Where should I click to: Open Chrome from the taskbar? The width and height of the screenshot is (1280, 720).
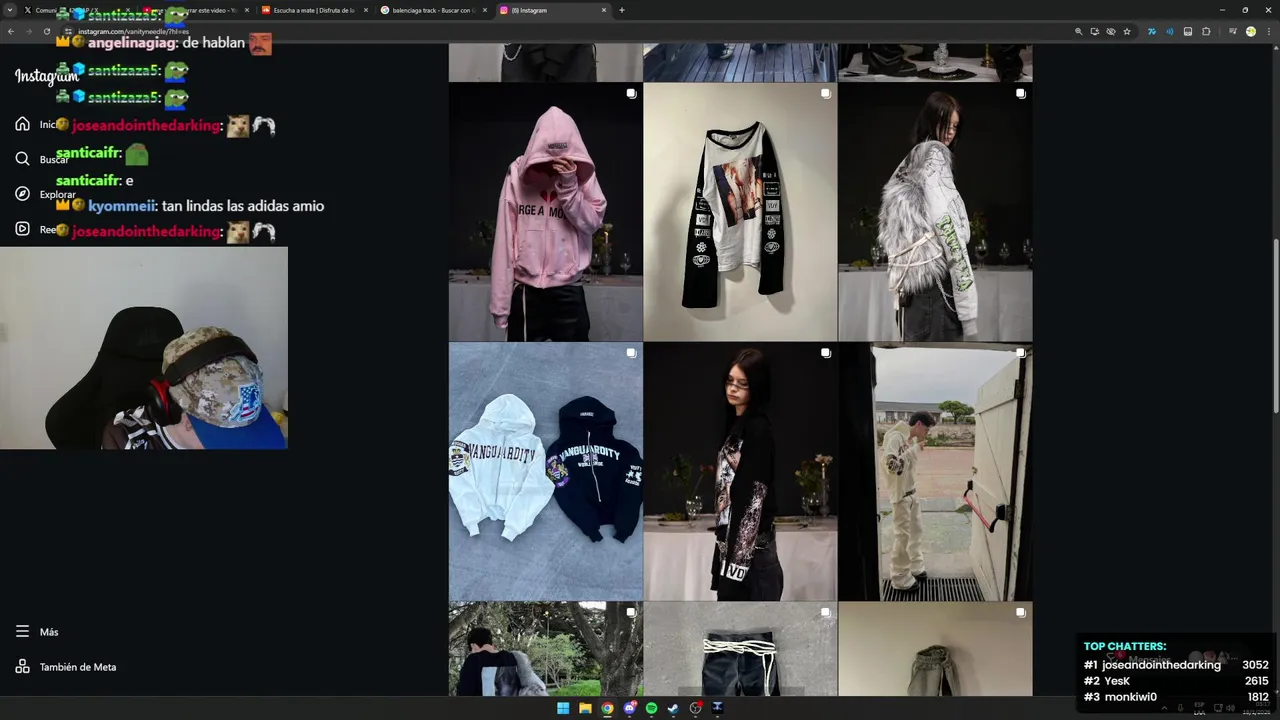[607, 708]
